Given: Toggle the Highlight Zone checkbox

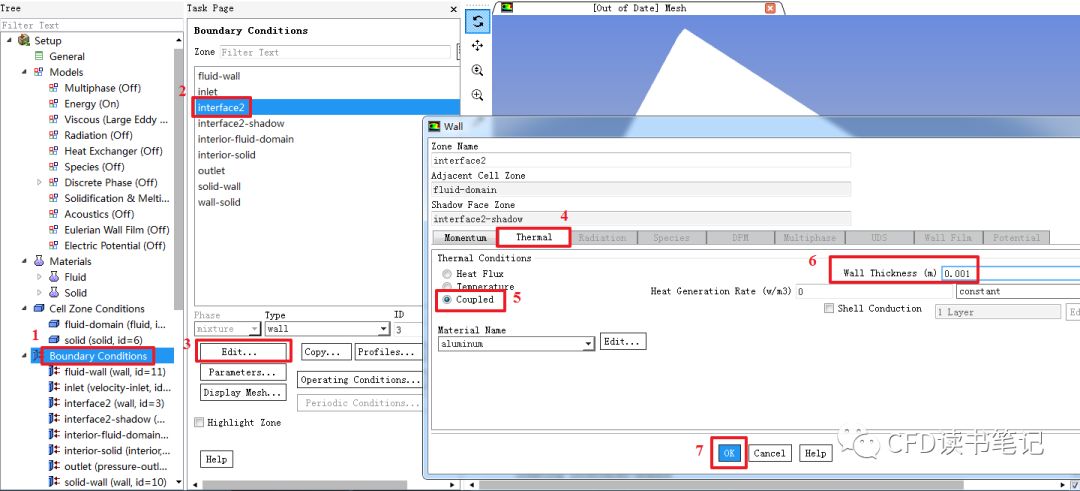Looking at the screenshot, I should pos(199,423).
